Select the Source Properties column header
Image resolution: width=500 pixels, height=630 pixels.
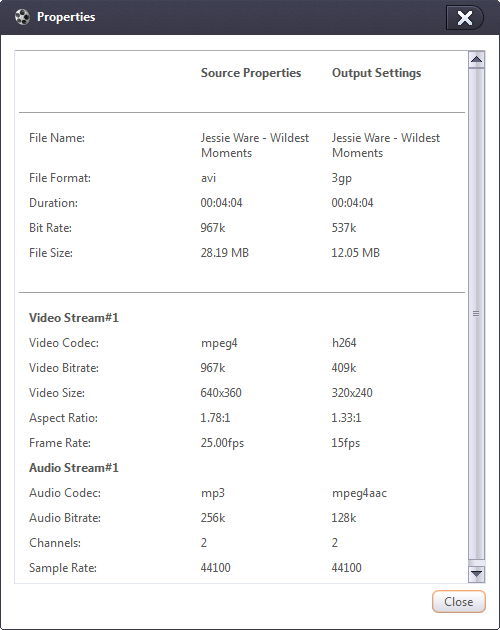251,73
